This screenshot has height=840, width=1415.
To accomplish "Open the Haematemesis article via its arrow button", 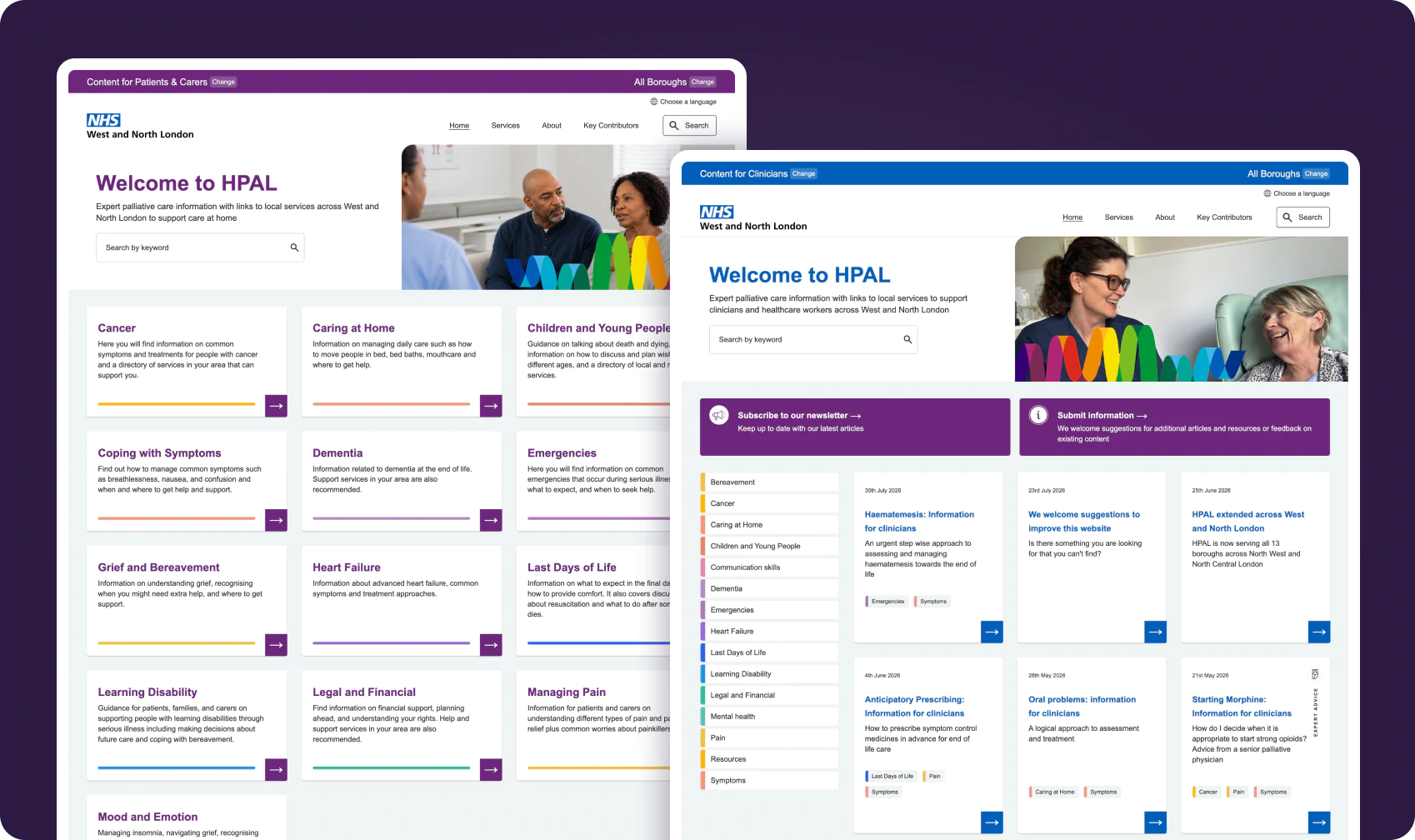I will click(x=992, y=632).
